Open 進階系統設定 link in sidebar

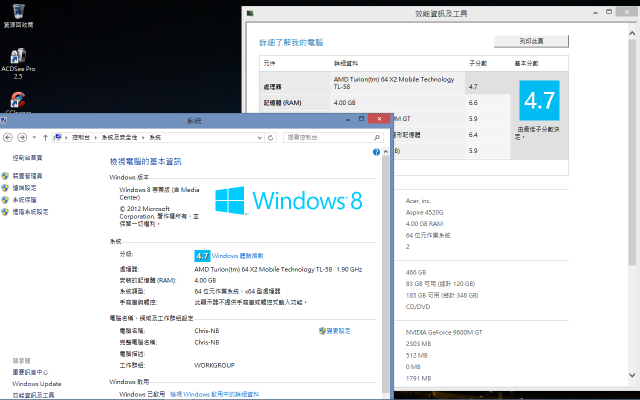click(x=30, y=212)
